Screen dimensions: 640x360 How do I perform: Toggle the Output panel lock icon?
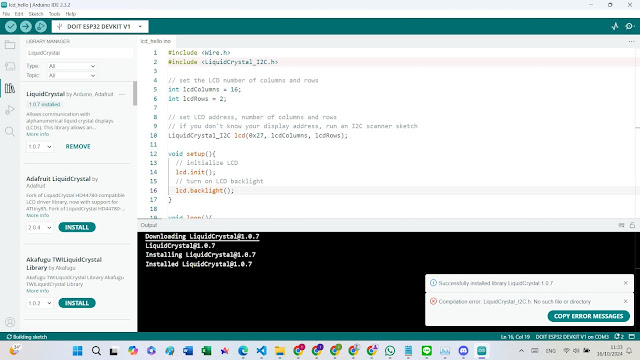[x=632, y=225]
